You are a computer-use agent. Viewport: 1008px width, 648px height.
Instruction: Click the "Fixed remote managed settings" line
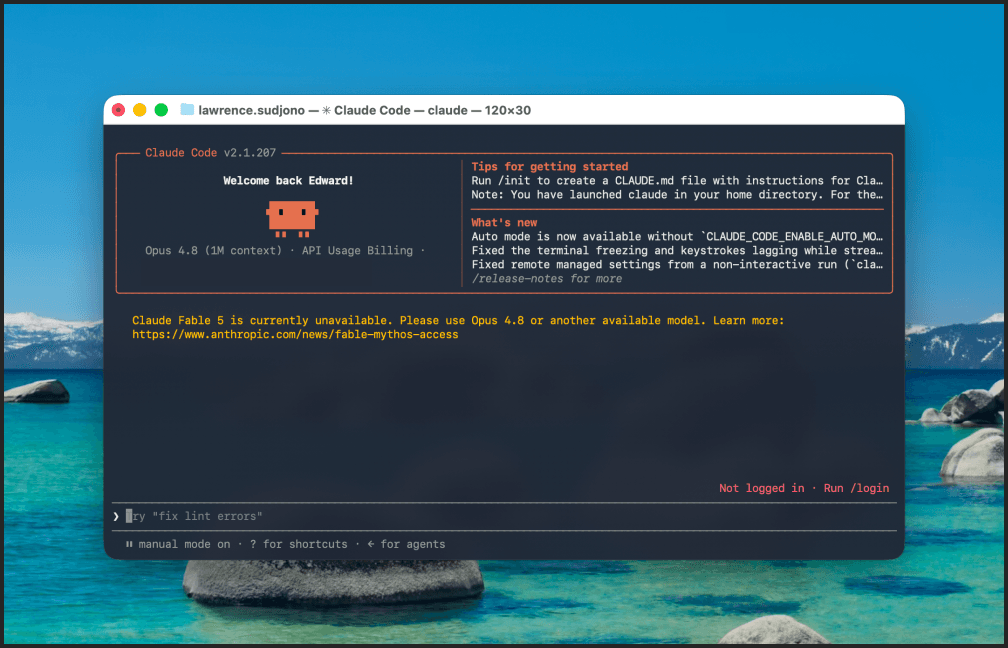[x=677, y=264]
